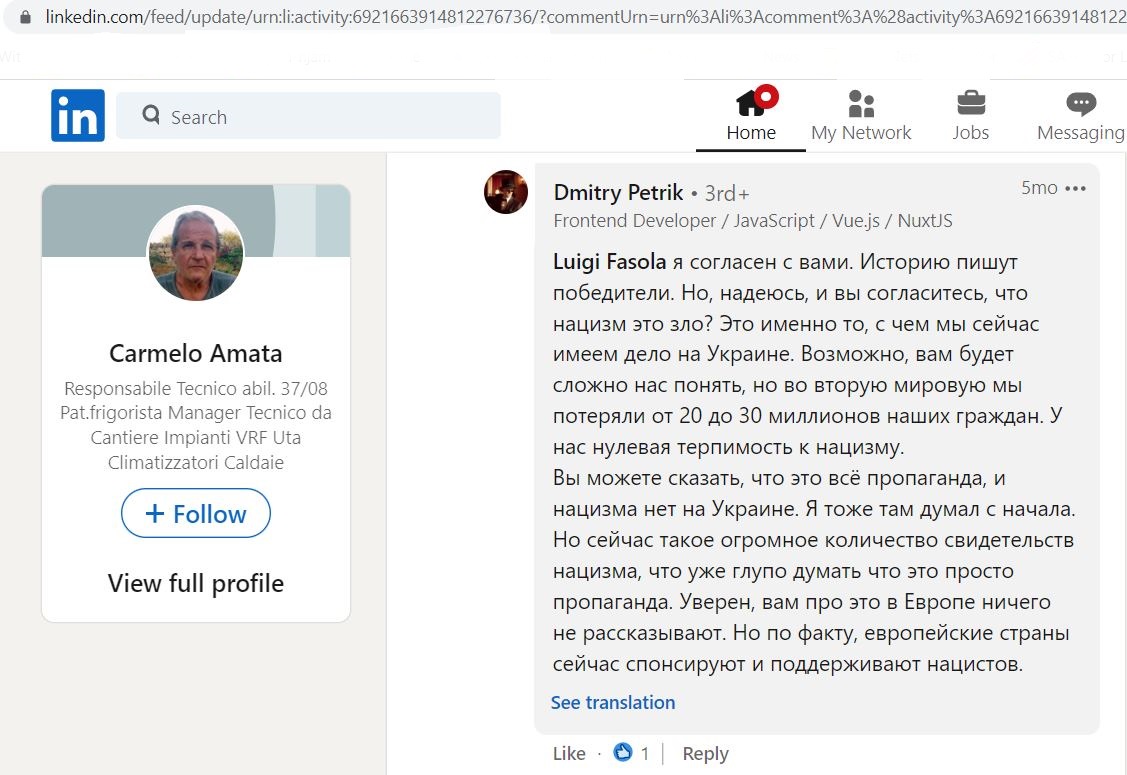The image size is (1127, 775).
Task: Click the search magnifier icon
Action: 151,114
